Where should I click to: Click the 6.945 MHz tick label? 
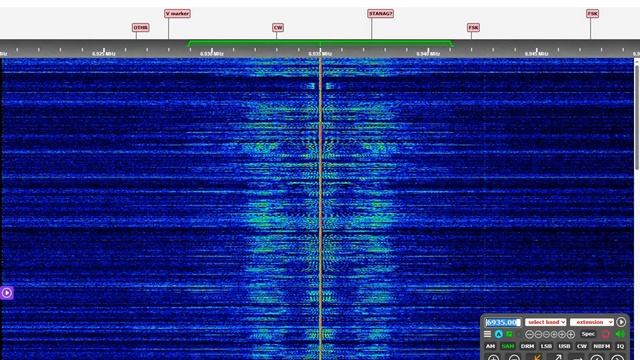point(536,53)
